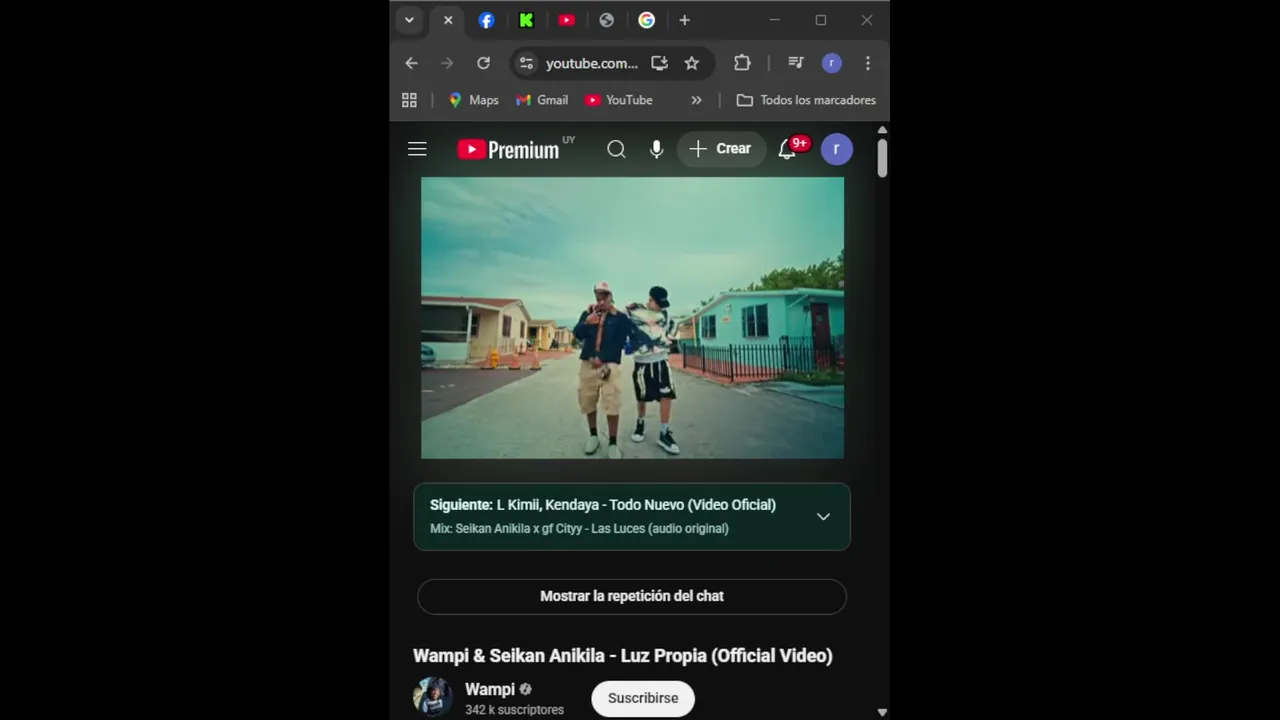This screenshot has height=720, width=1280.
Task: Open the Wampi channel name link
Action: tap(490, 689)
